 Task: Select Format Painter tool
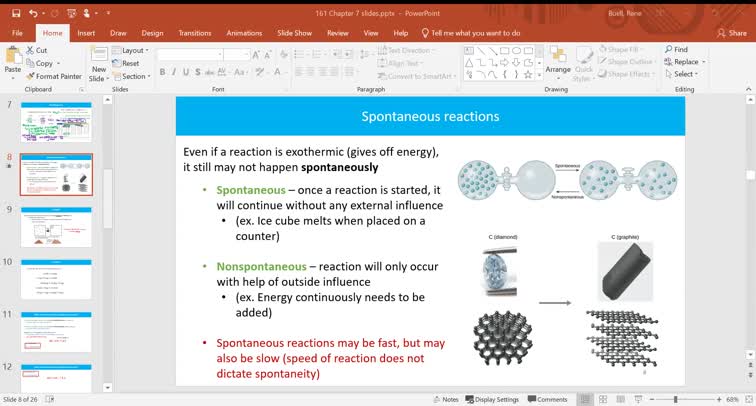53,76
